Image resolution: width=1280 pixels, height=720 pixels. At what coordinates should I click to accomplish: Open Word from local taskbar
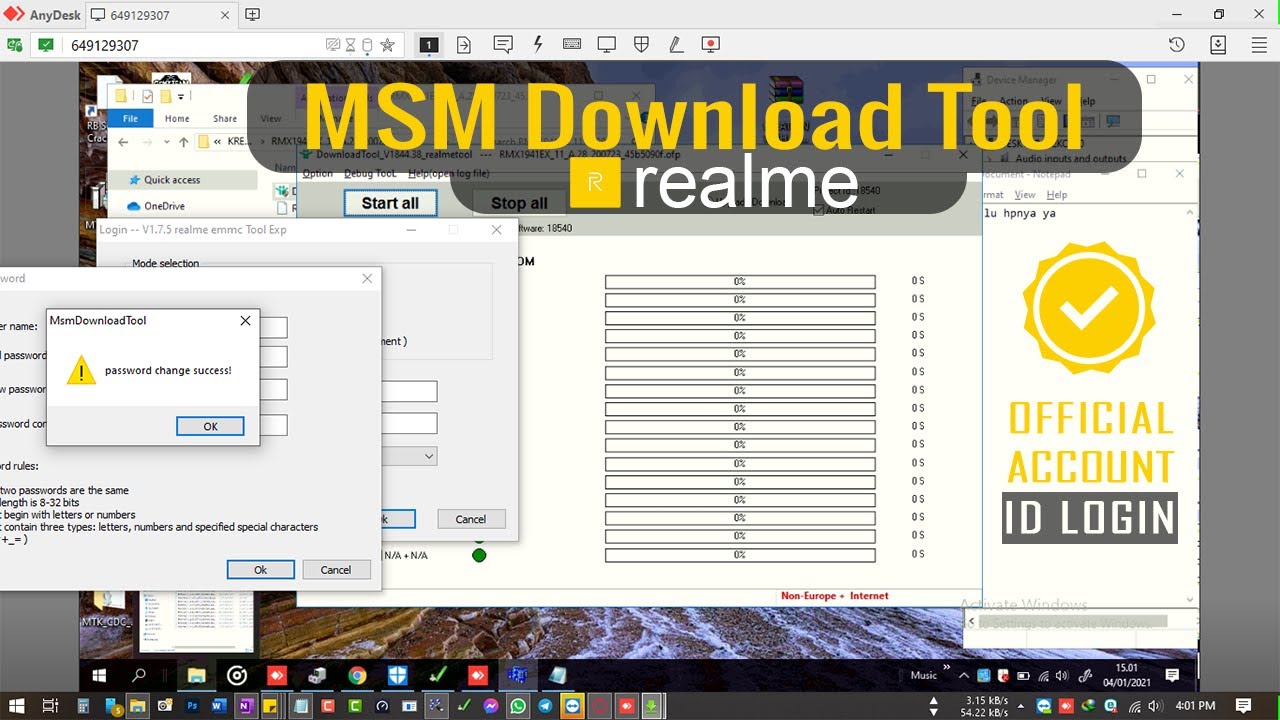[x=219, y=706]
